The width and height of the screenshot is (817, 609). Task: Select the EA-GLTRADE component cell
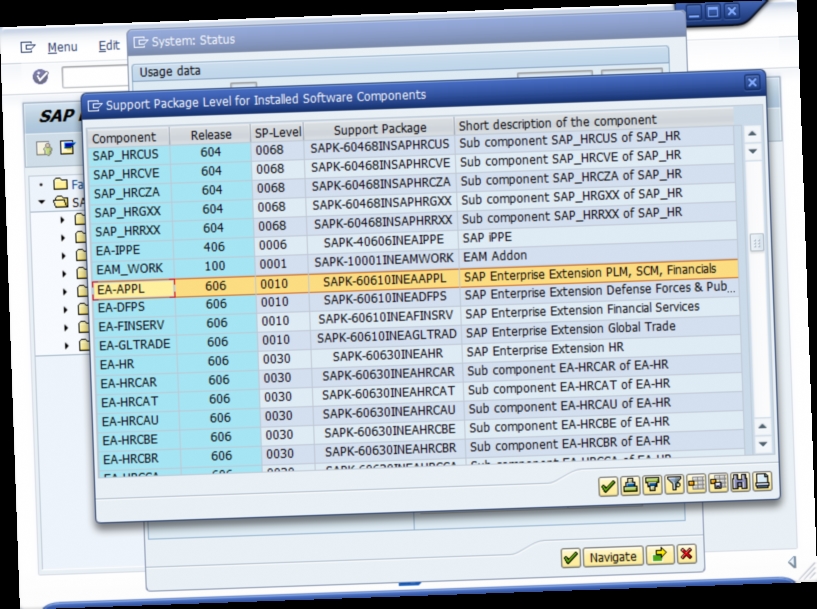(x=137, y=345)
